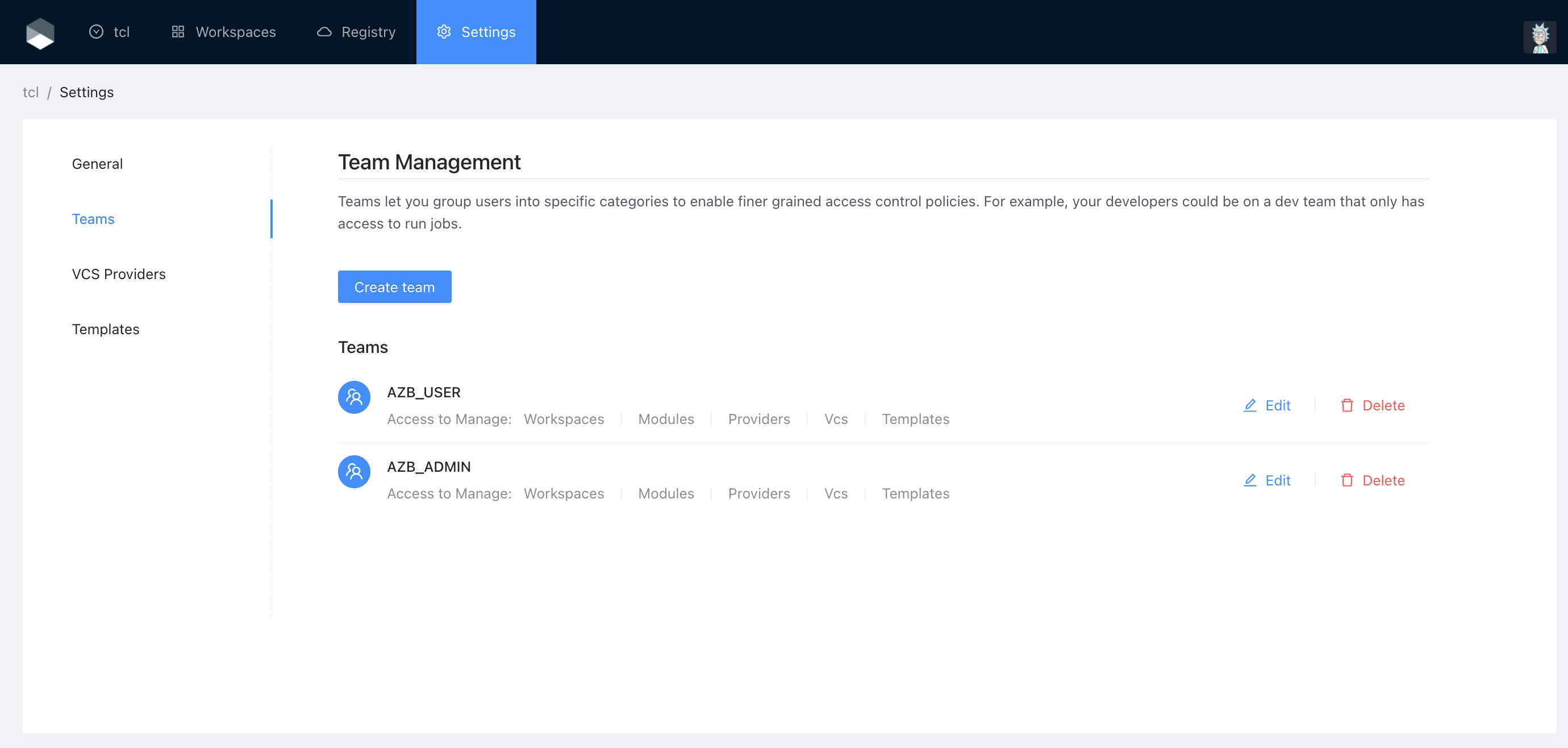This screenshot has width=1568, height=748.
Task: Click the AZB_USER team name
Action: click(424, 392)
